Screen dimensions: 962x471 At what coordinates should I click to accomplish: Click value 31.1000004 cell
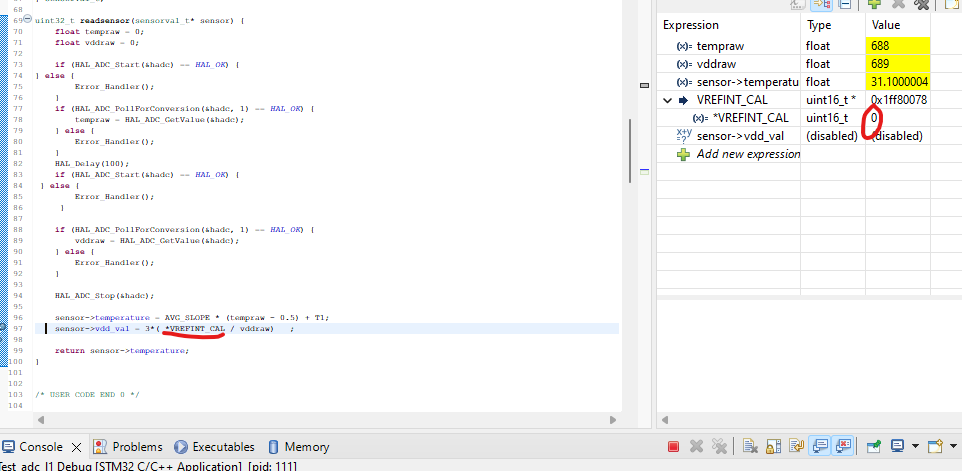click(x=898, y=82)
